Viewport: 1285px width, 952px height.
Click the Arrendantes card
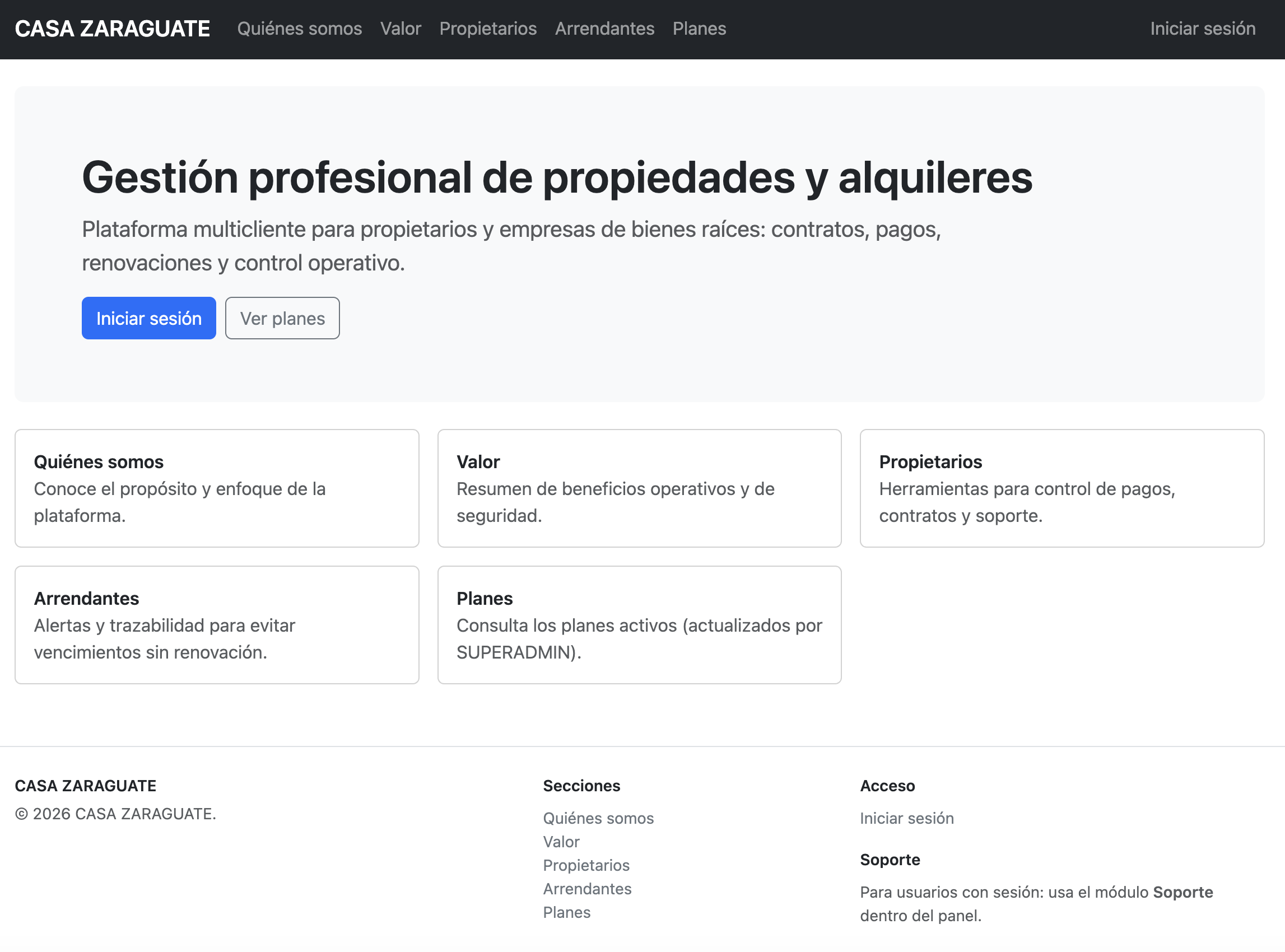(x=216, y=624)
